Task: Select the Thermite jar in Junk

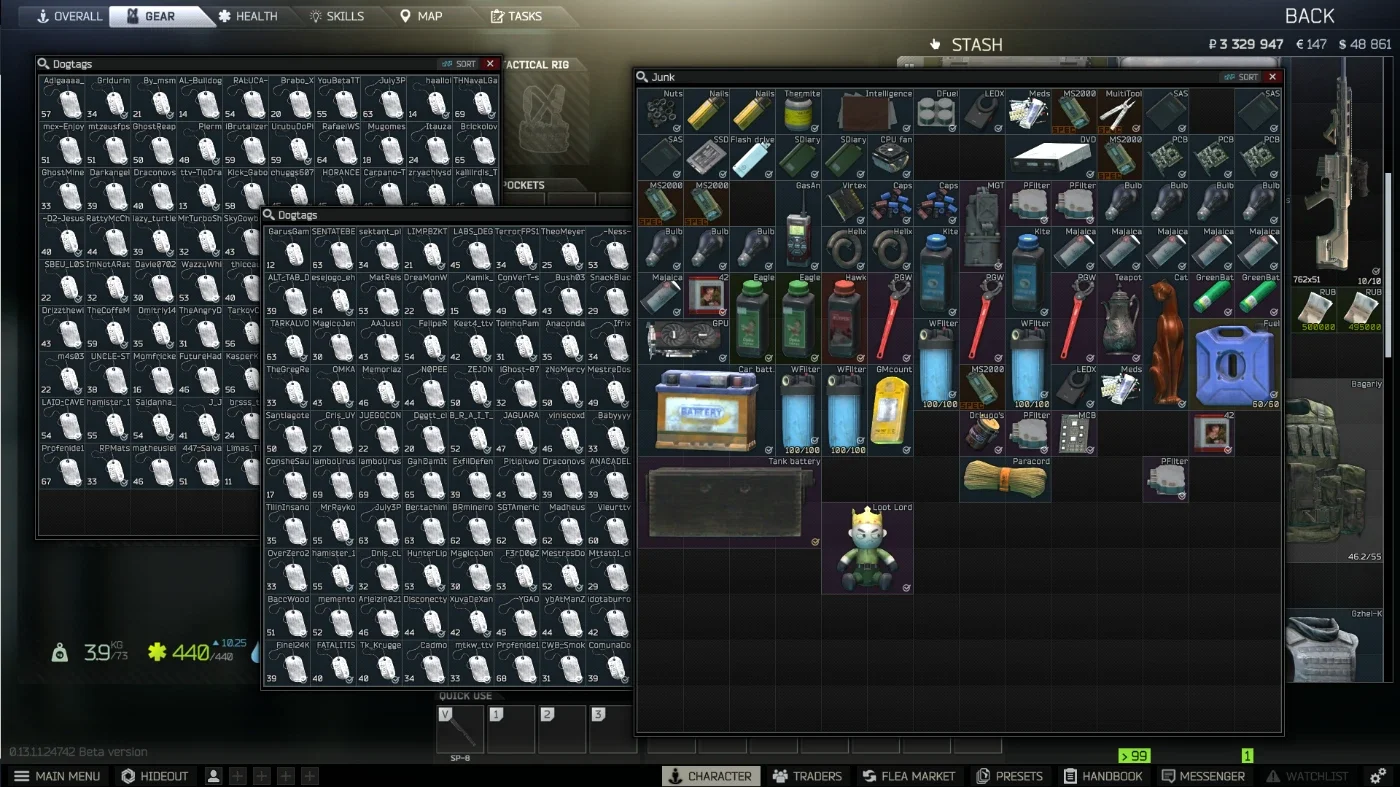Action: (799, 111)
